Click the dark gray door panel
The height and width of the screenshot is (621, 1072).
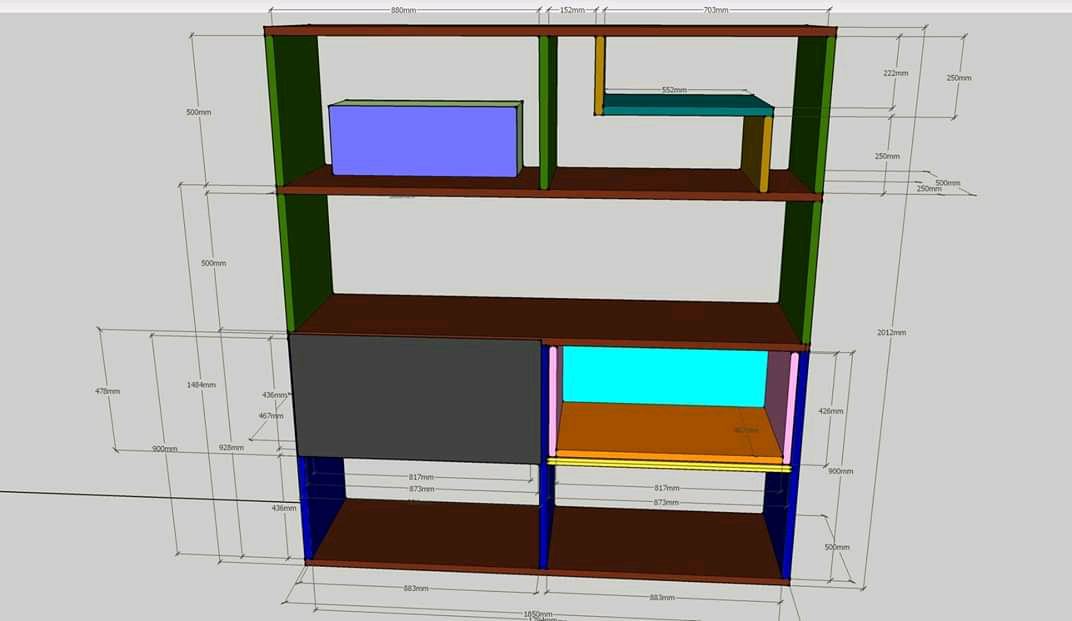[x=416, y=399]
